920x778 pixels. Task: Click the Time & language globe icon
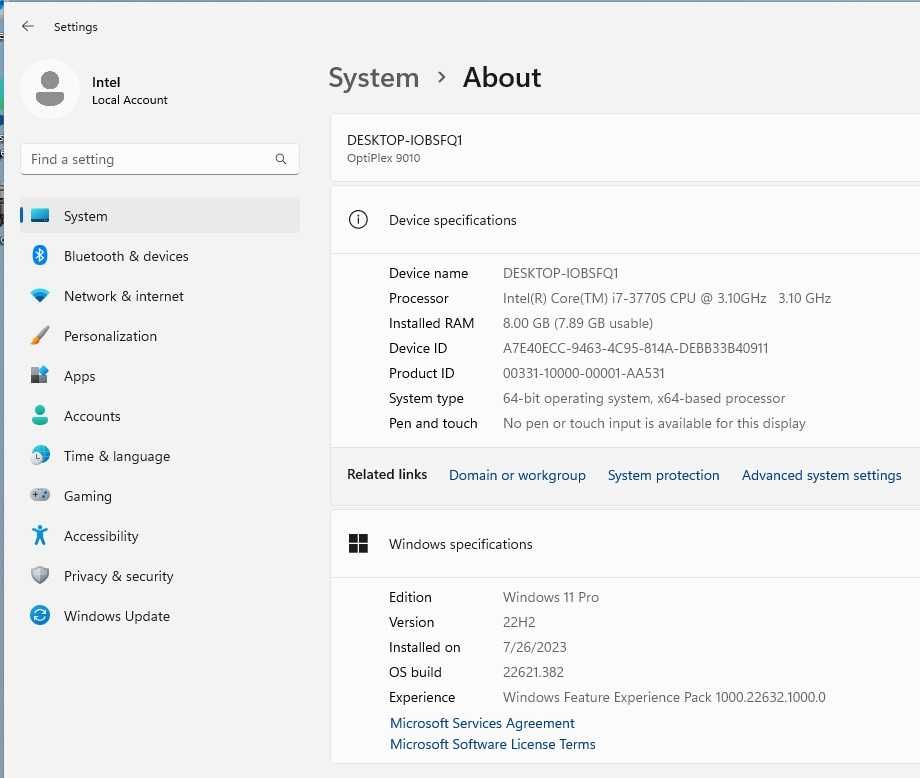click(x=40, y=455)
